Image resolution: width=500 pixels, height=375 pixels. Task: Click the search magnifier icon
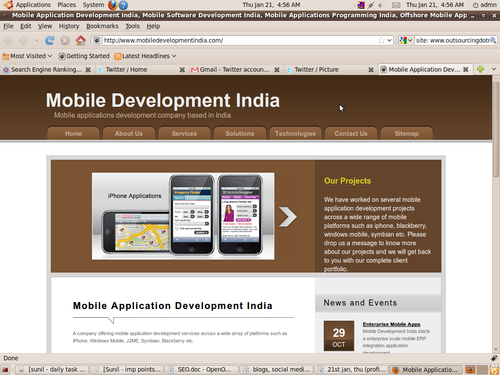[493, 40]
